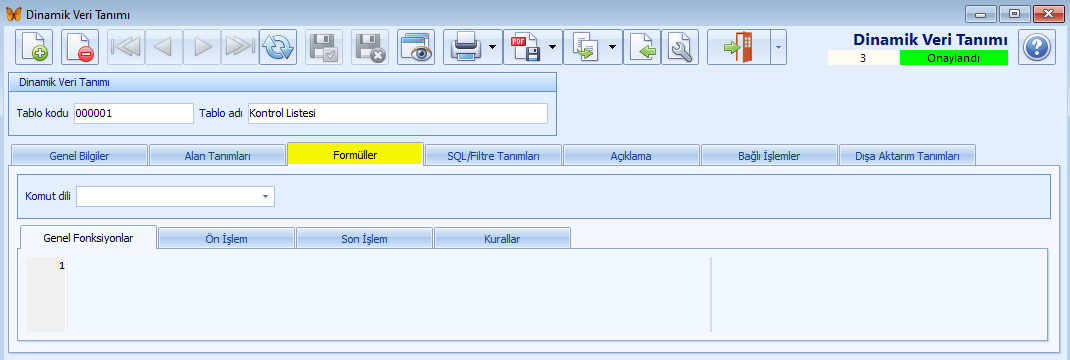Switch to the Bağlı İşlemler tab
Image resolution: width=1070 pixels, height=360 pixels.
point(769,155)
